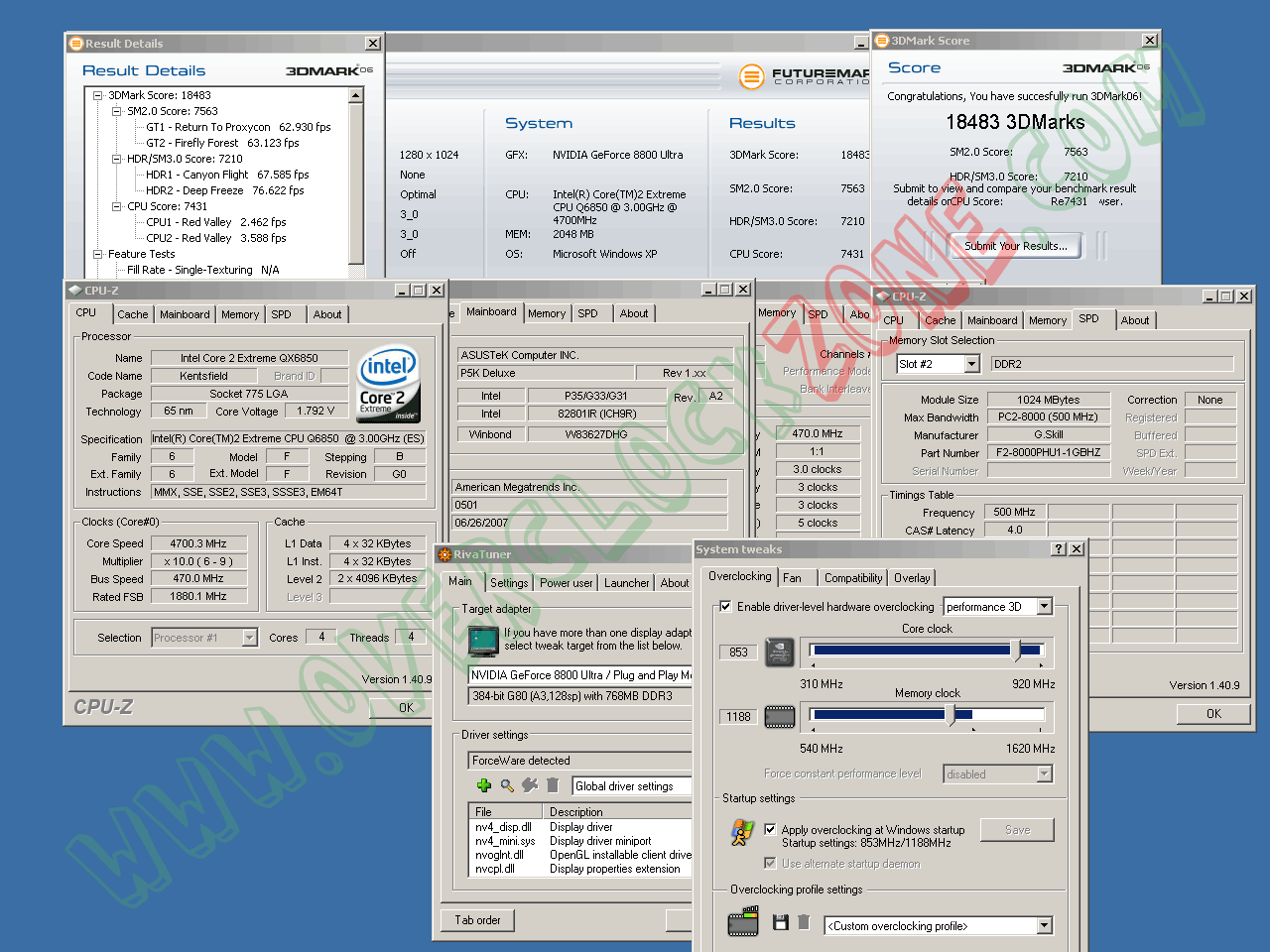Image resolution: width=1270 pixels, height=952 pixels.
Task: Click the RivaTuner title bar gear icon
Action: [444, 554]
